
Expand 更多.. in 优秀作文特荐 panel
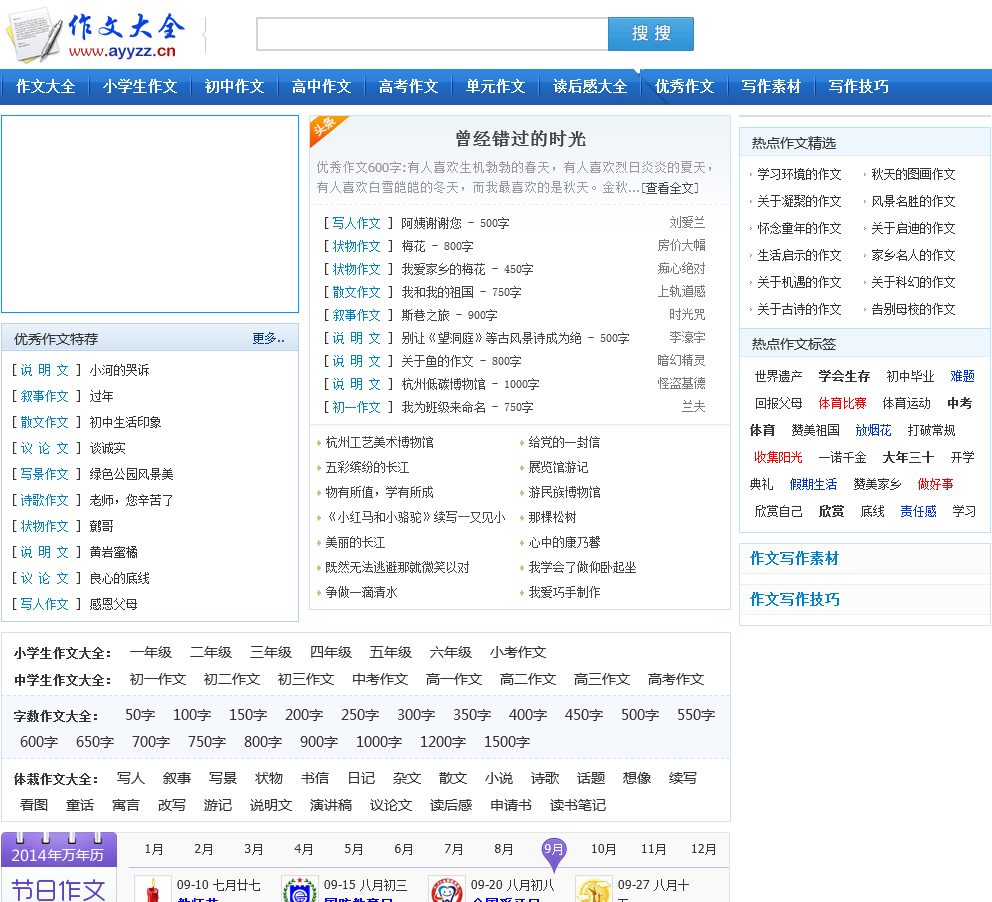coord(268,339)
